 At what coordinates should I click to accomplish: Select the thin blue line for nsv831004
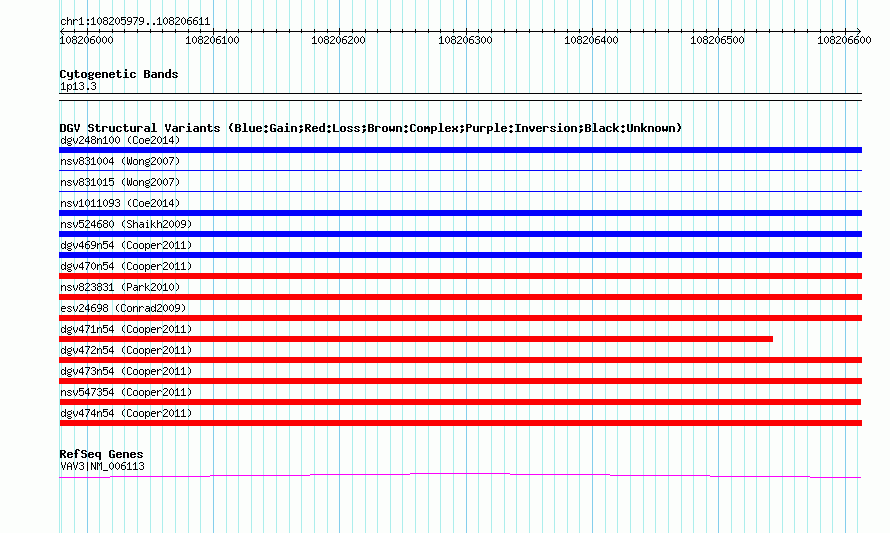click(x=460, y=170)
